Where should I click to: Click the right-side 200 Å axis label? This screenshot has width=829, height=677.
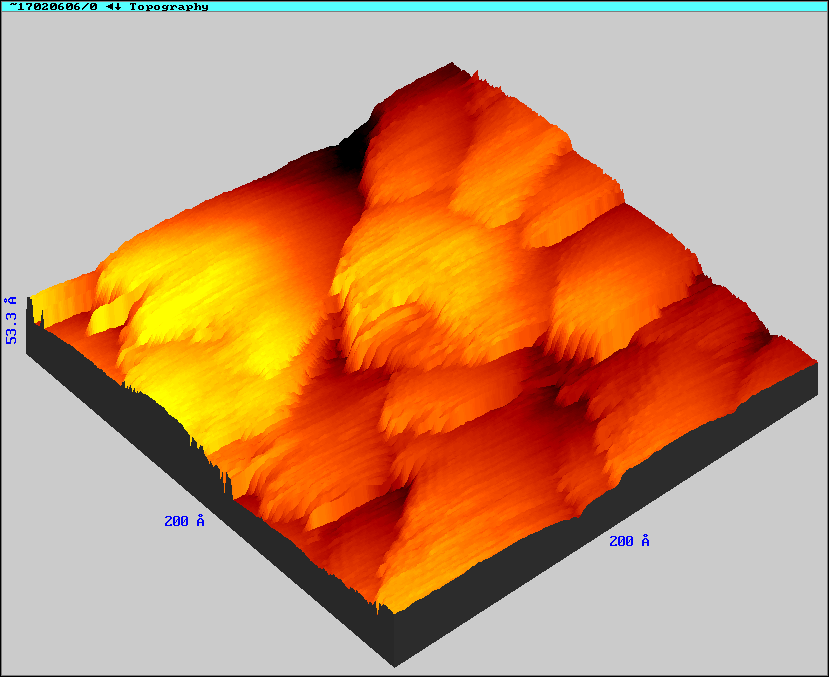click(x=629, y=541)
